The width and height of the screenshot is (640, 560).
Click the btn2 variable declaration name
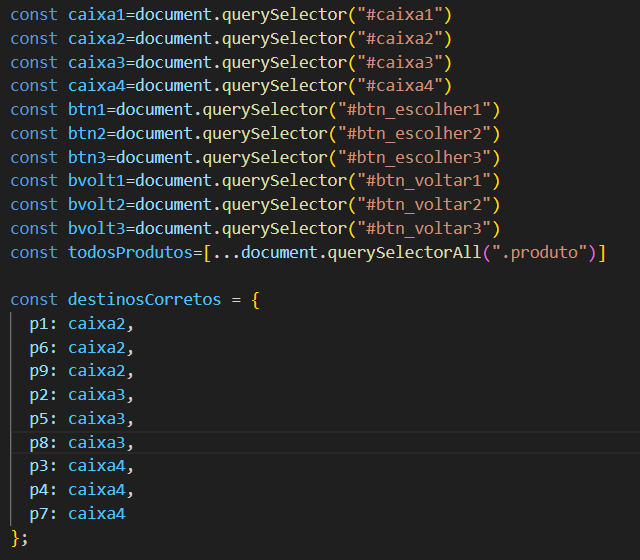click(x=87, y=133)
